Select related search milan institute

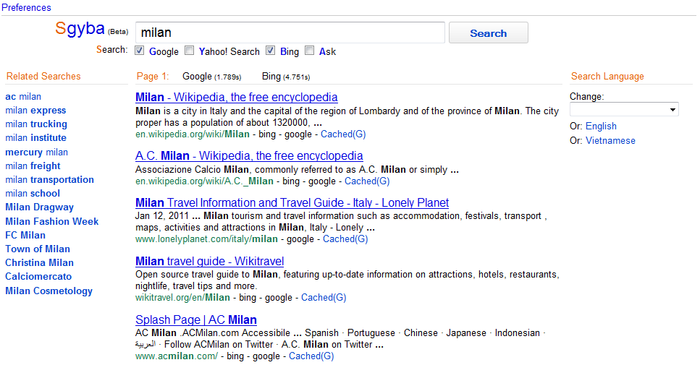(x=36, y=138)
